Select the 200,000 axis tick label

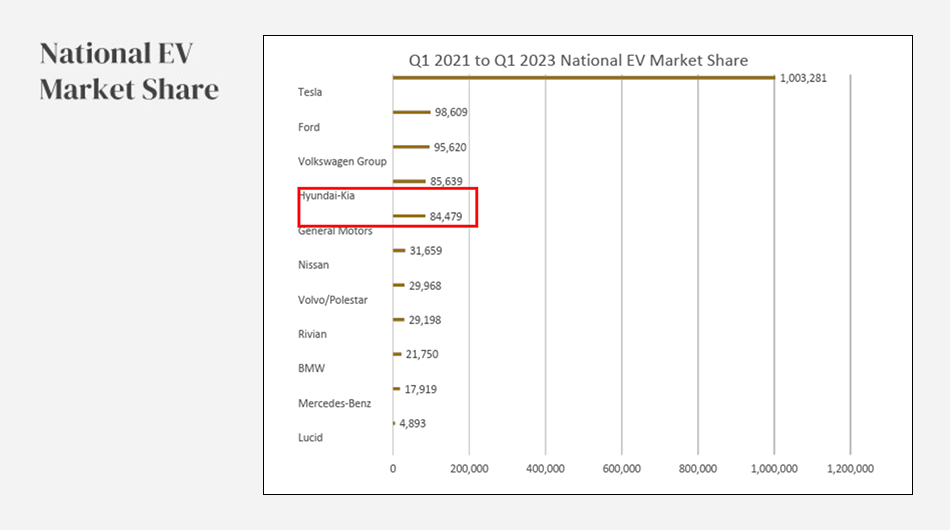coord(469,469)
